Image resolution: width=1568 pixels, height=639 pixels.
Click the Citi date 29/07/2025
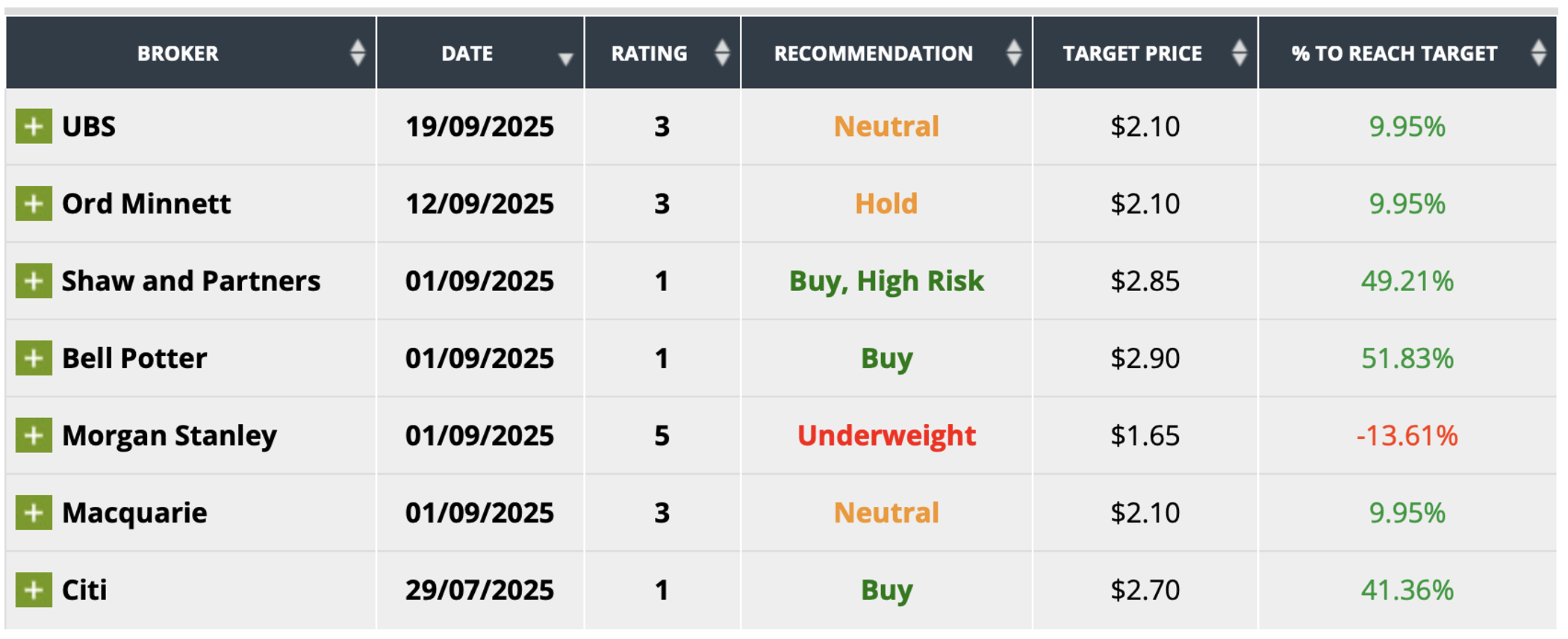click(479, 590)
